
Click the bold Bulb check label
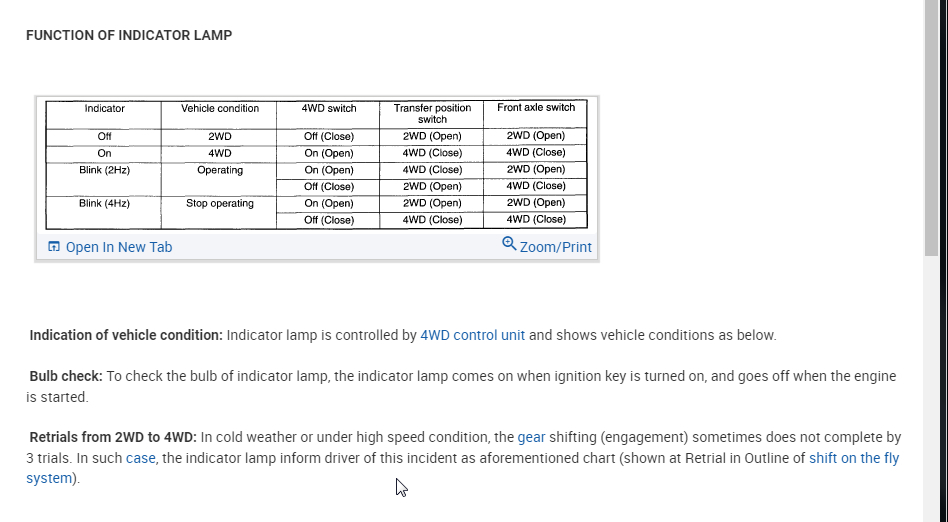click(x=66, y=376)
